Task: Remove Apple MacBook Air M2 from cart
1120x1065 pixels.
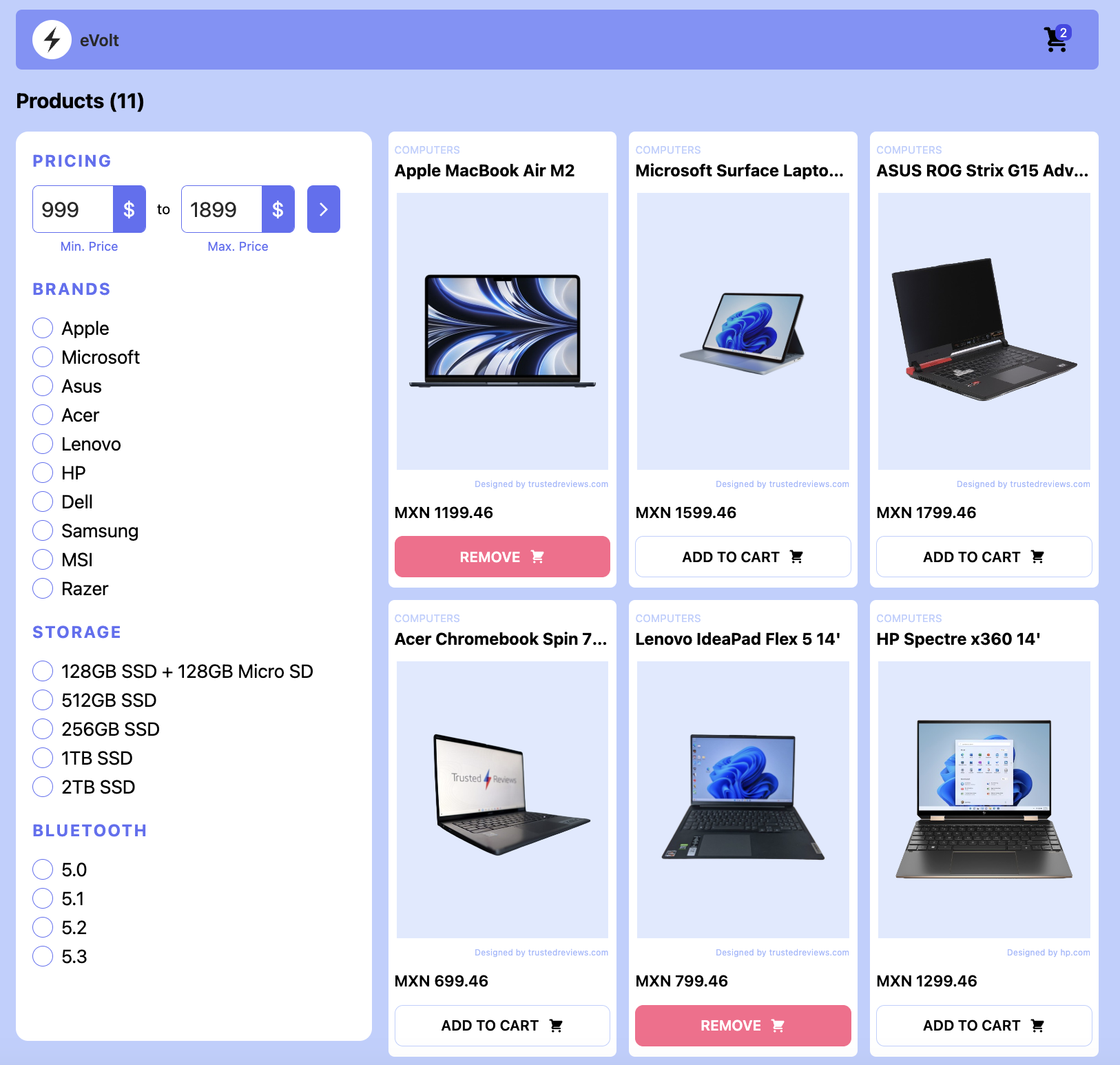Action: pos(502,557)
